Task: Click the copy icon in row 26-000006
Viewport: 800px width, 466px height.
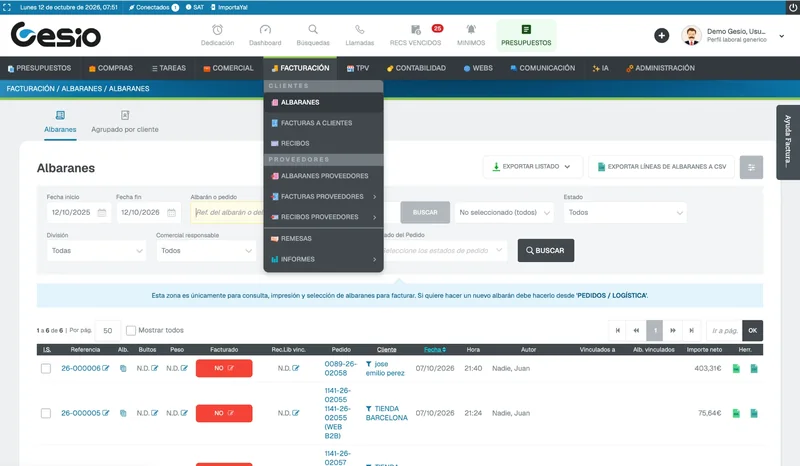Action: pos(123,368)
